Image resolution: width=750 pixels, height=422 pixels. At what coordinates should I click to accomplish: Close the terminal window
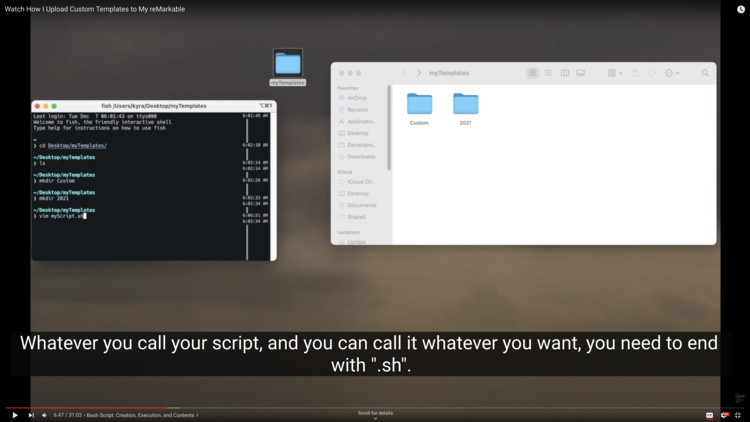pos(37,106)
